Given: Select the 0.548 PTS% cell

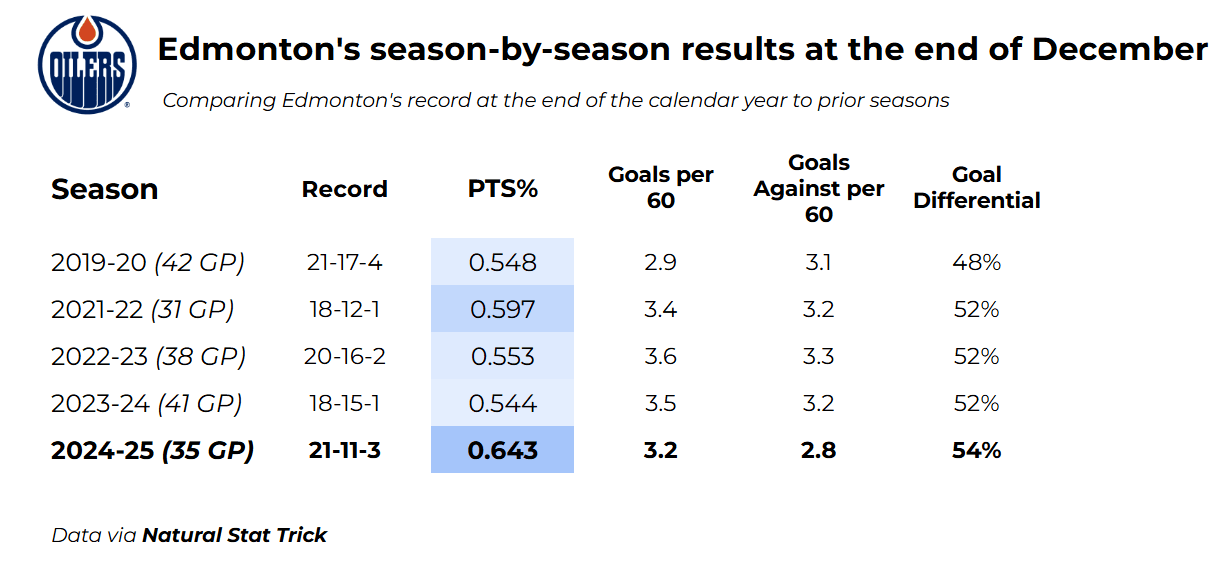Looking at the screenshot, I should pyautogui.click(x=502, y=263).
